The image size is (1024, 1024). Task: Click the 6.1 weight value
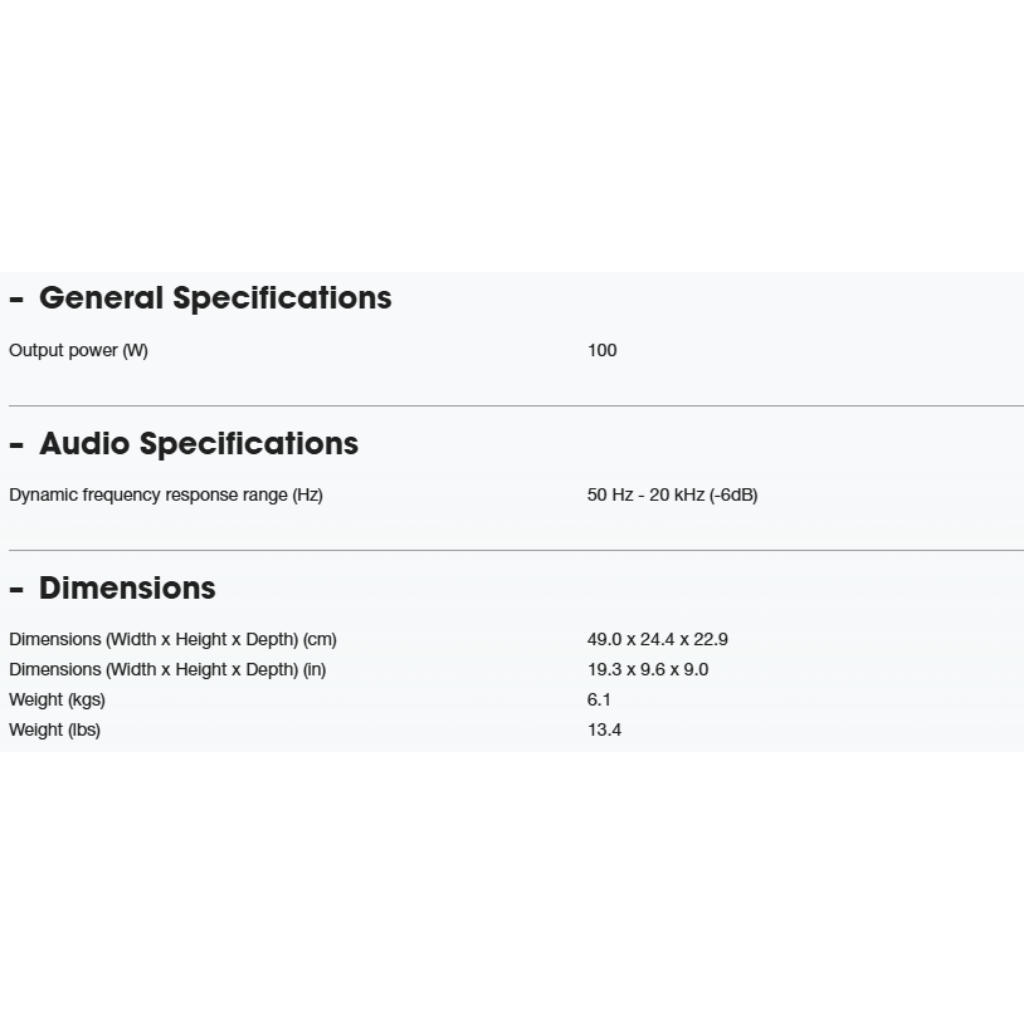click(599, 699)
